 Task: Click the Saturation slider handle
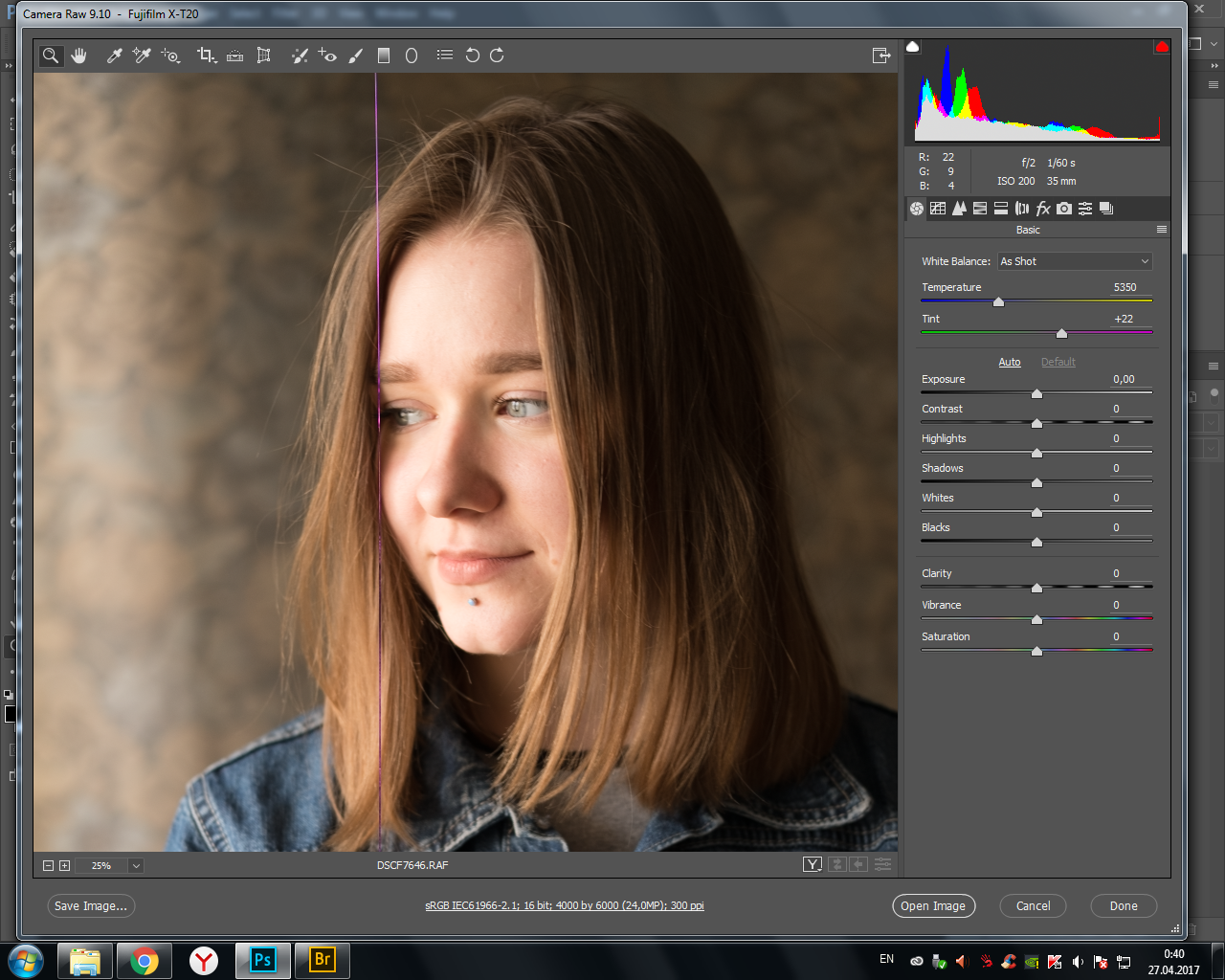pyautogui.click(x=1036, y=651)
